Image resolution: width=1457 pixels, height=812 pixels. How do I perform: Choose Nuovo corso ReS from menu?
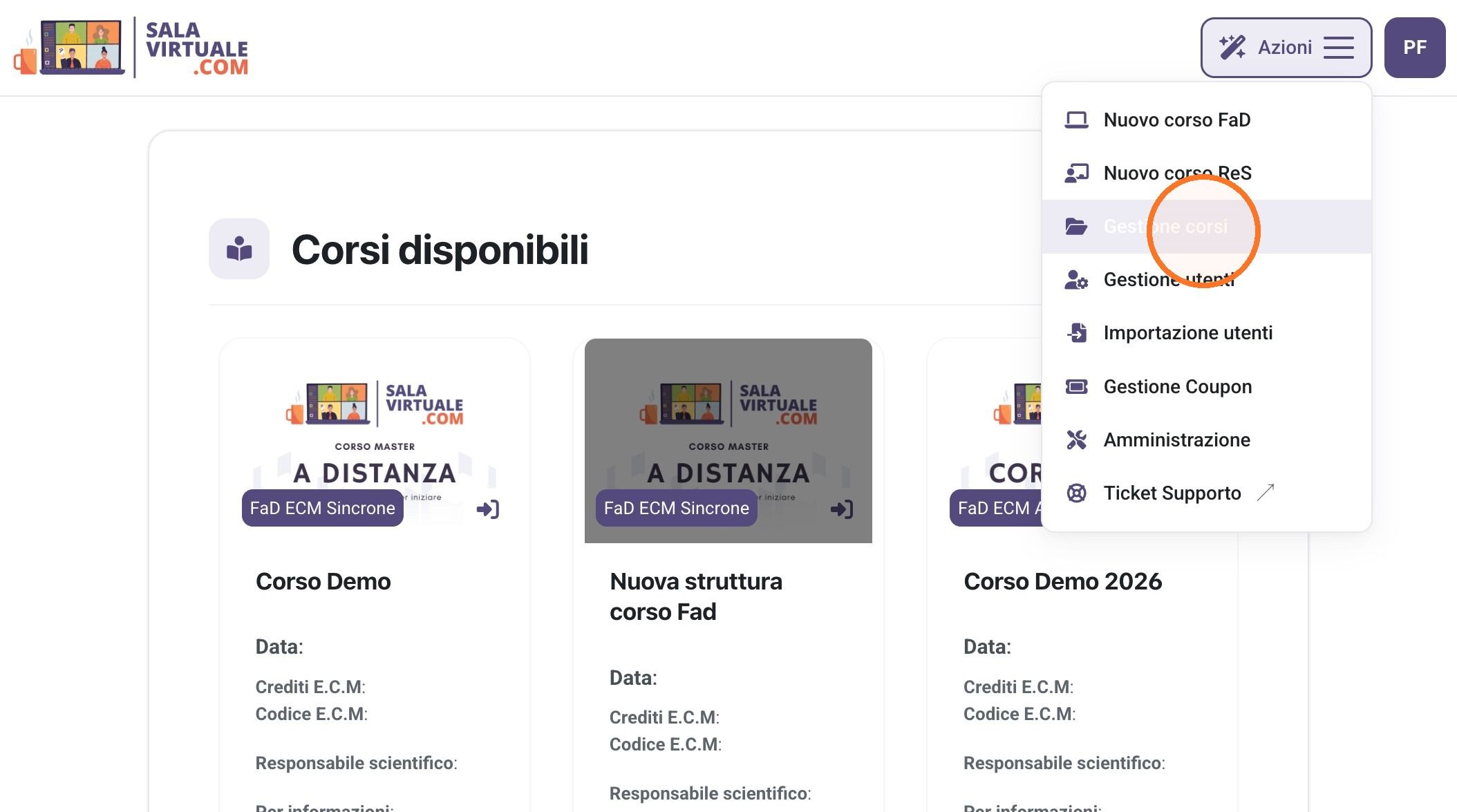point(1206,173)
